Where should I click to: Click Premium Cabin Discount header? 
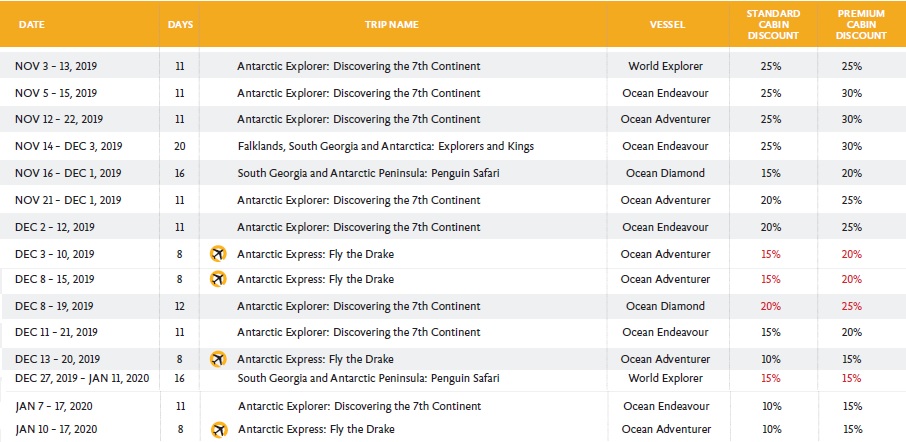(861, 23)
